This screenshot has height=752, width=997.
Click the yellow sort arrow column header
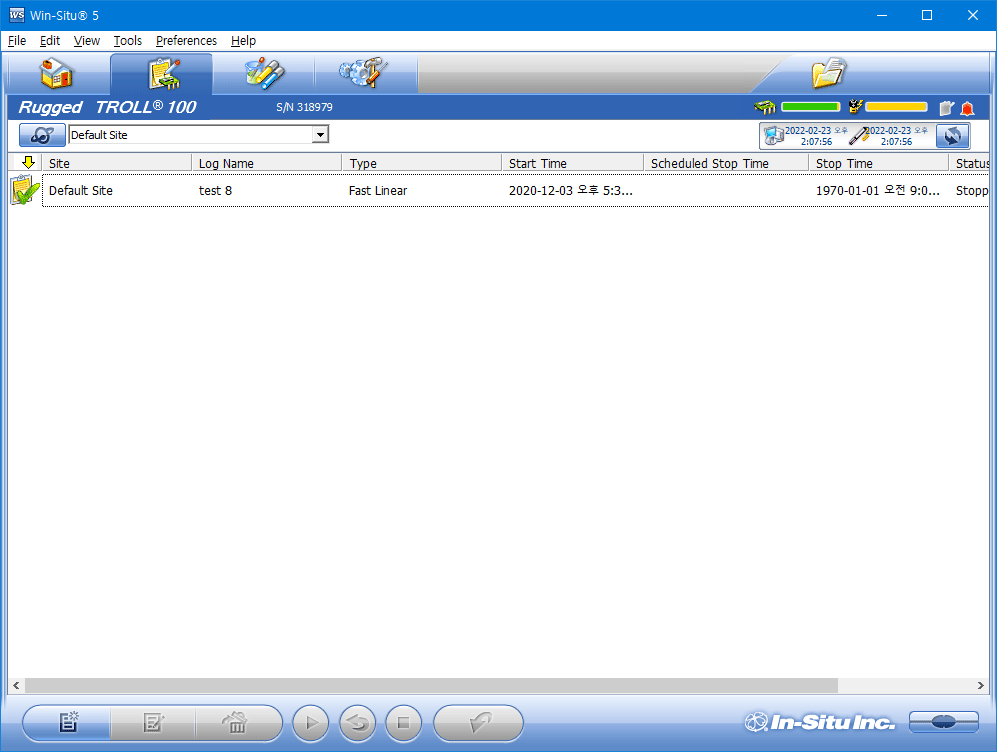[28, 163]
